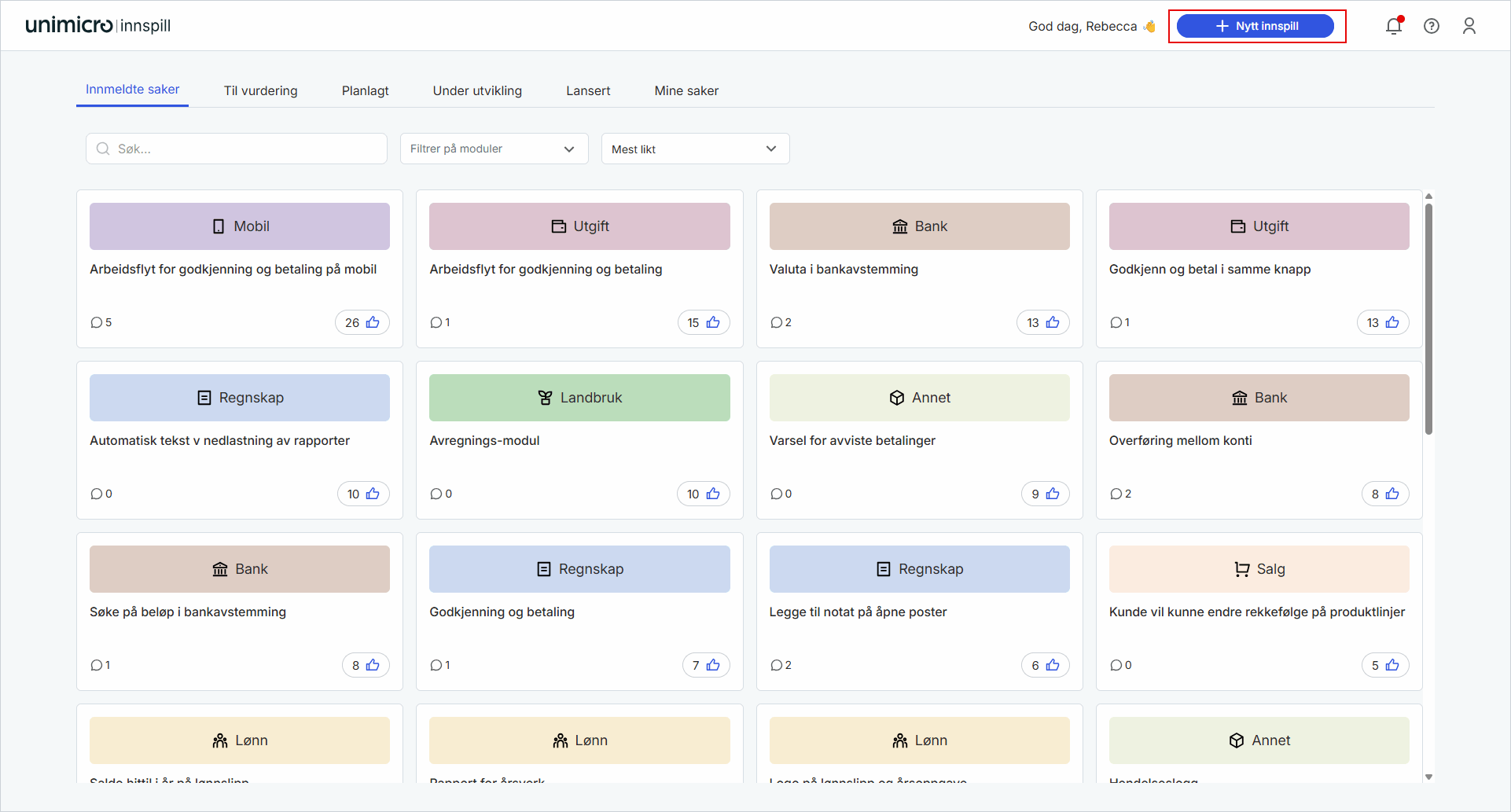
Task: Open comments on Valuta i bankavstemming
Action: pyautogui.click(x=777, y=322)
